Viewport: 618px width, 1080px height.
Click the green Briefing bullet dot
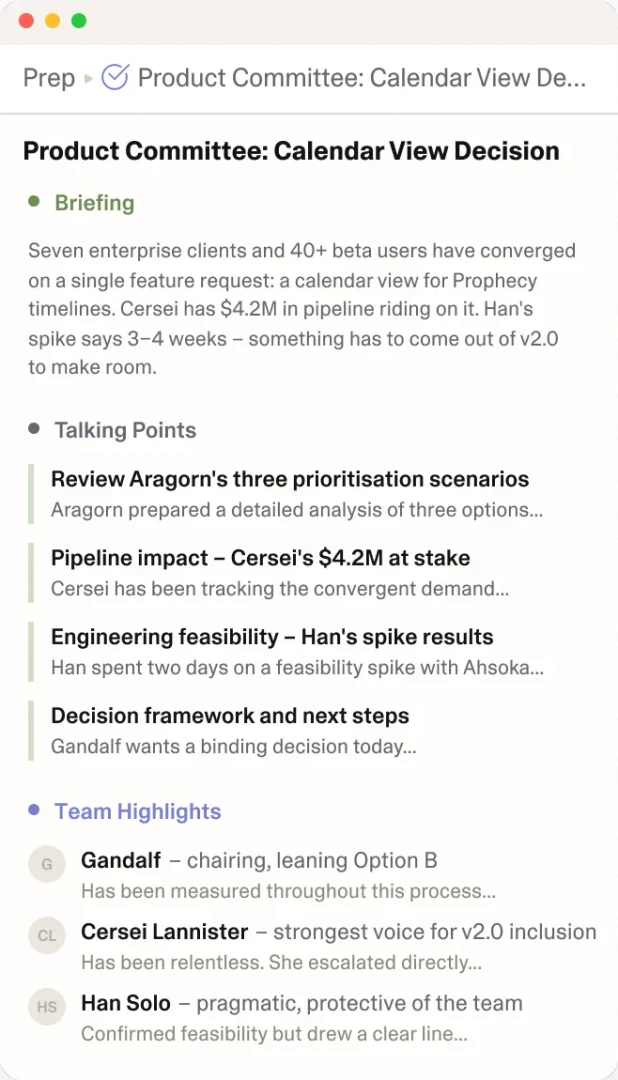pos(34,202)
